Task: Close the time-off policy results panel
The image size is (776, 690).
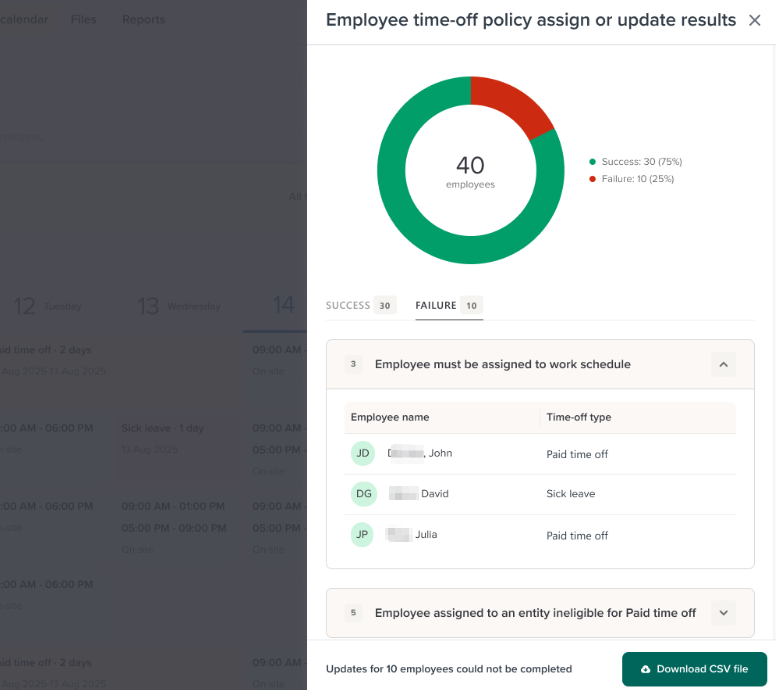Action: [x=754, y=20]
